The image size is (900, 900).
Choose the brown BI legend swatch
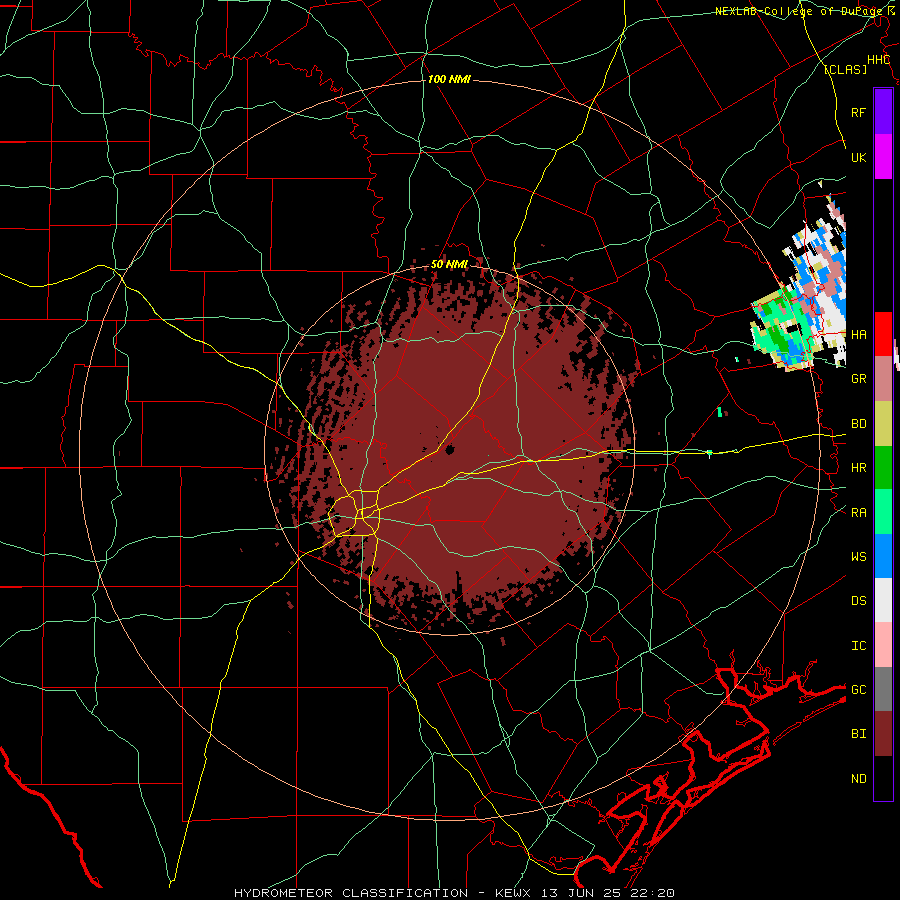(883, 734)
